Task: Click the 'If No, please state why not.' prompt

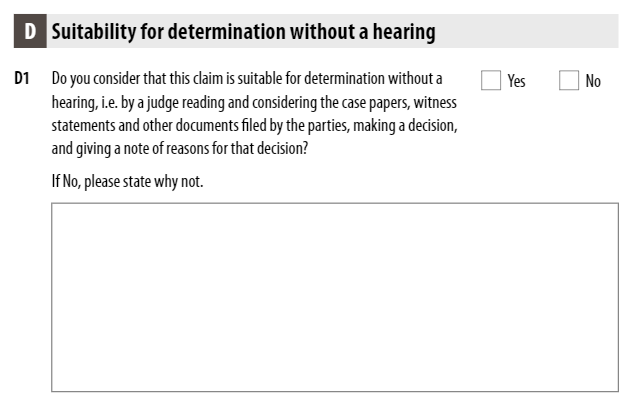Action: [x=127, y=182]
